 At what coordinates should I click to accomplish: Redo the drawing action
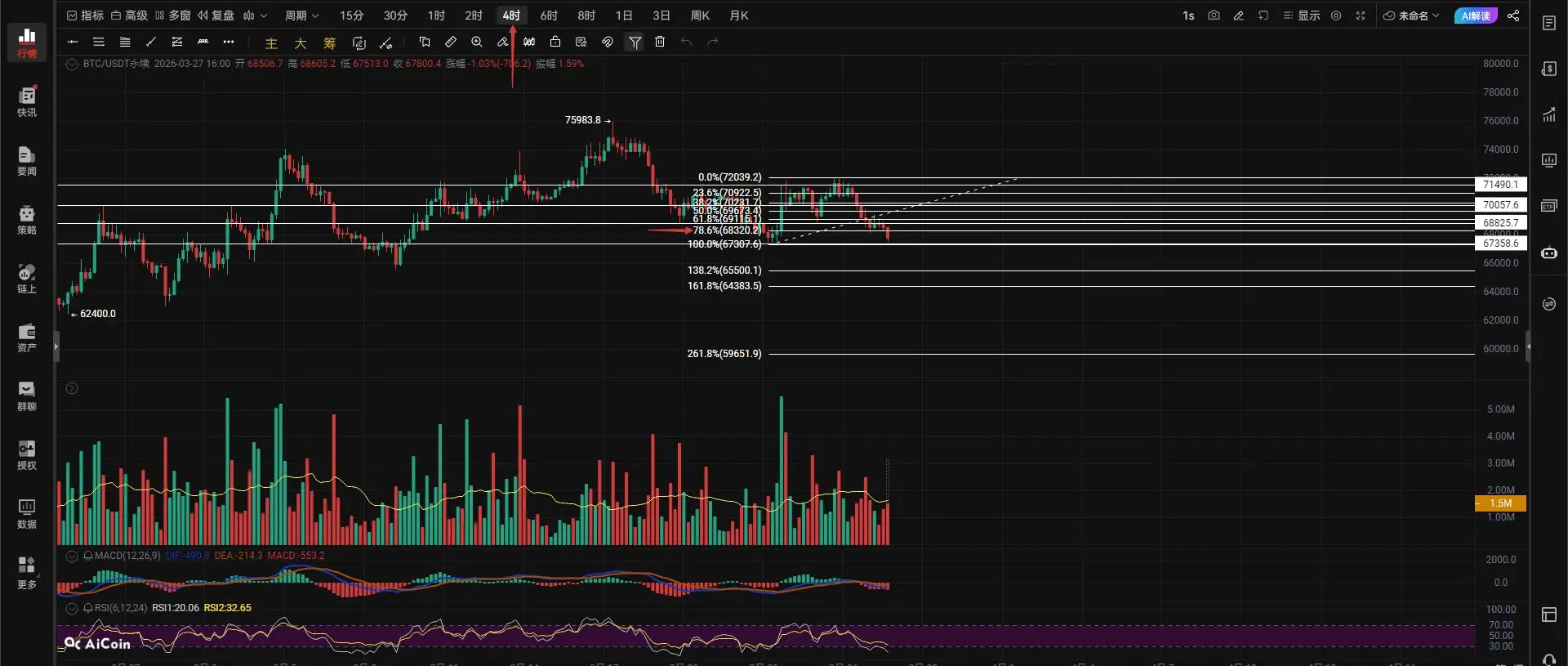pyautogui.click(x=712, y=42)
